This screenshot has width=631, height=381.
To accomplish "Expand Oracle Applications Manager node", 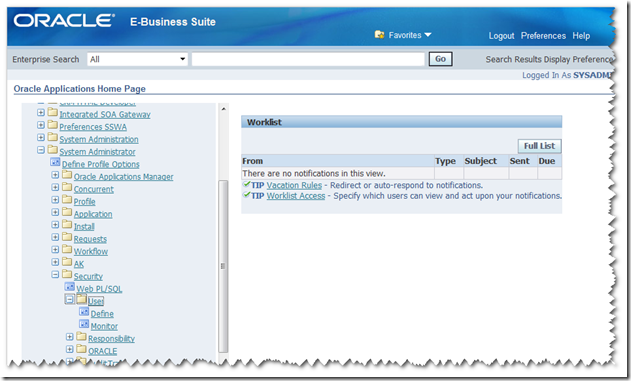I will pos(55,175).
